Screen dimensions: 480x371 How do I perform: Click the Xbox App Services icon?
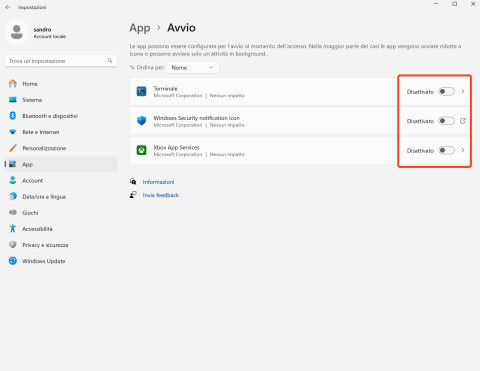pos(142,150)
